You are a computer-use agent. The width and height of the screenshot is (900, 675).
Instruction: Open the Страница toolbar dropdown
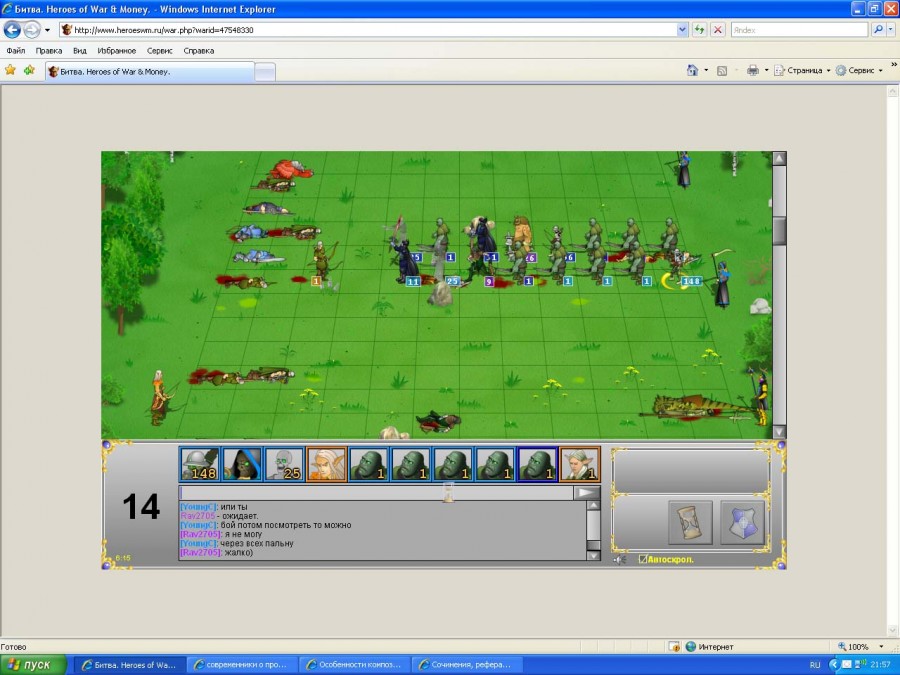click(802, 71)
